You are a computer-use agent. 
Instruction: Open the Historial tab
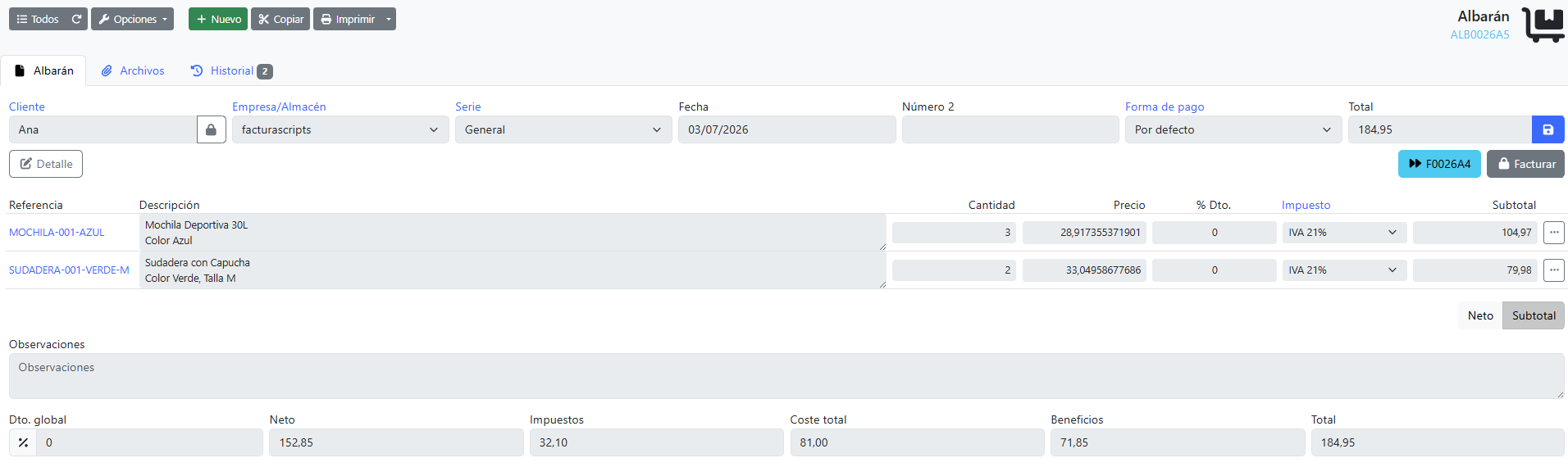point(231,70)
